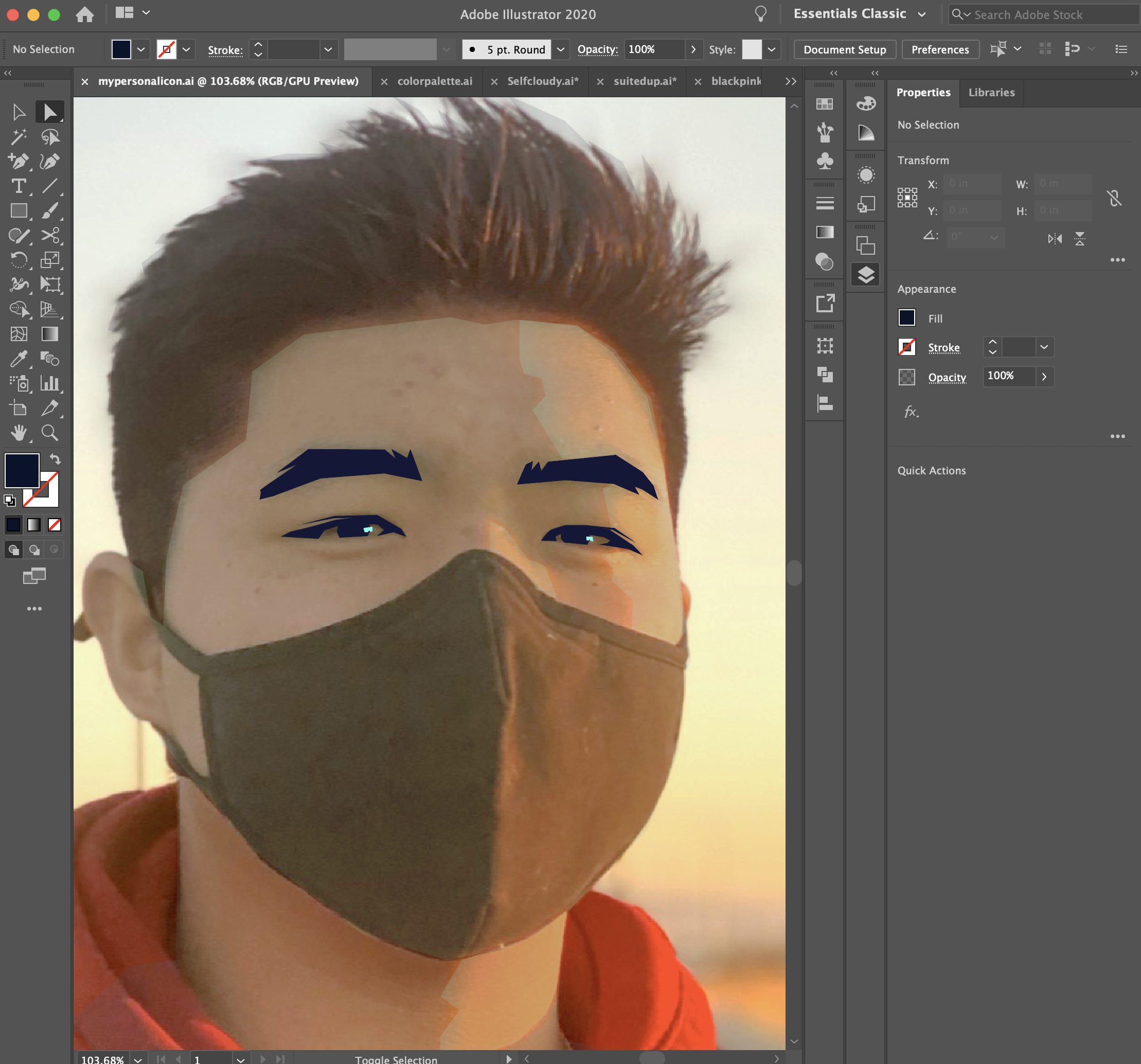Click the fx effects button
This screenshot has width=1141, height=1064.
point(912,412)
